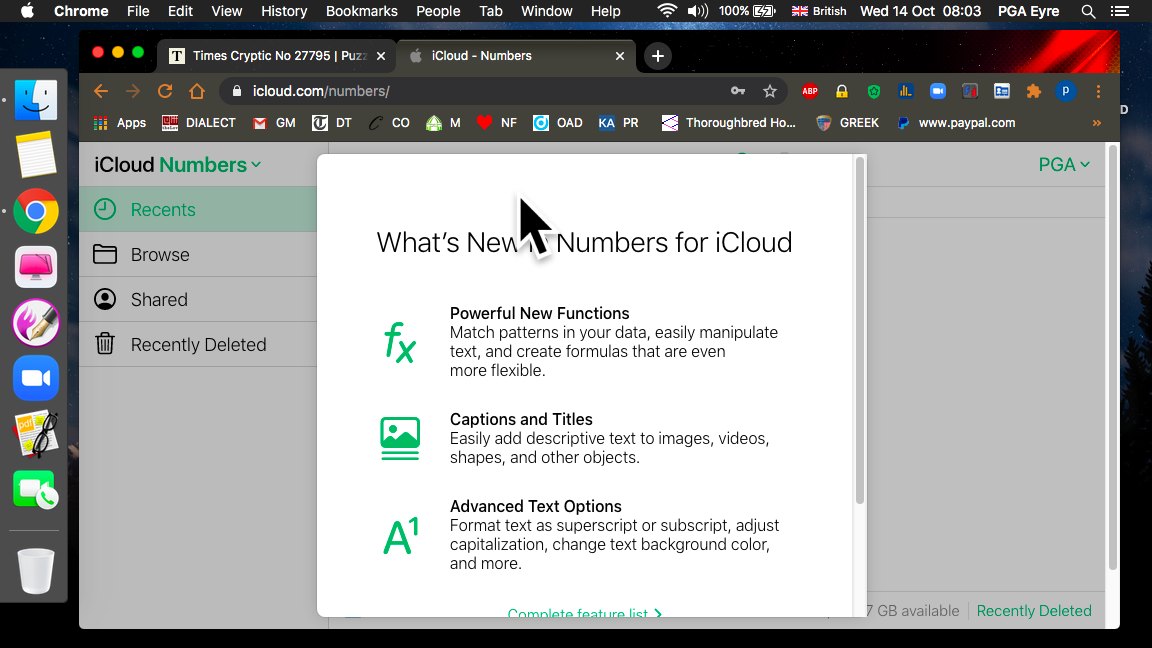Viewport: 1152px width, 648px height.
Task: Open the PGA account dropdown
Action: point(1063,165)
